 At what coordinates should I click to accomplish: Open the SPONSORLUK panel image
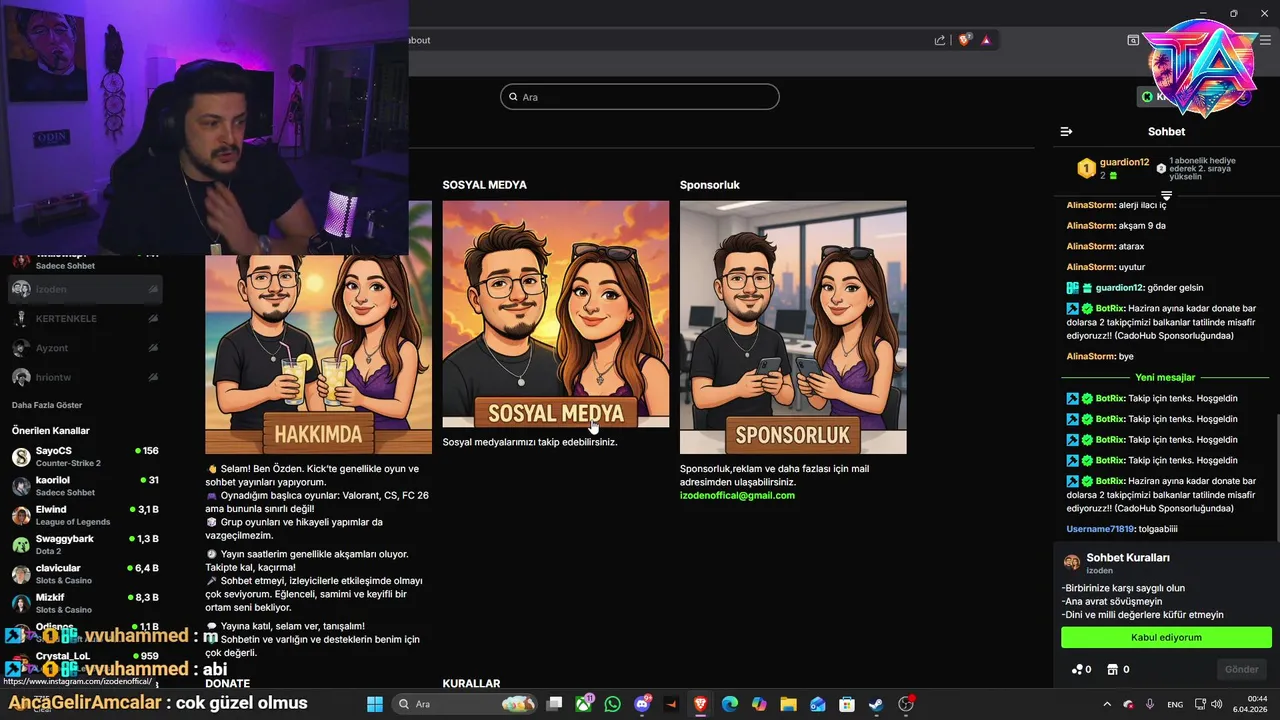(793, 327)
